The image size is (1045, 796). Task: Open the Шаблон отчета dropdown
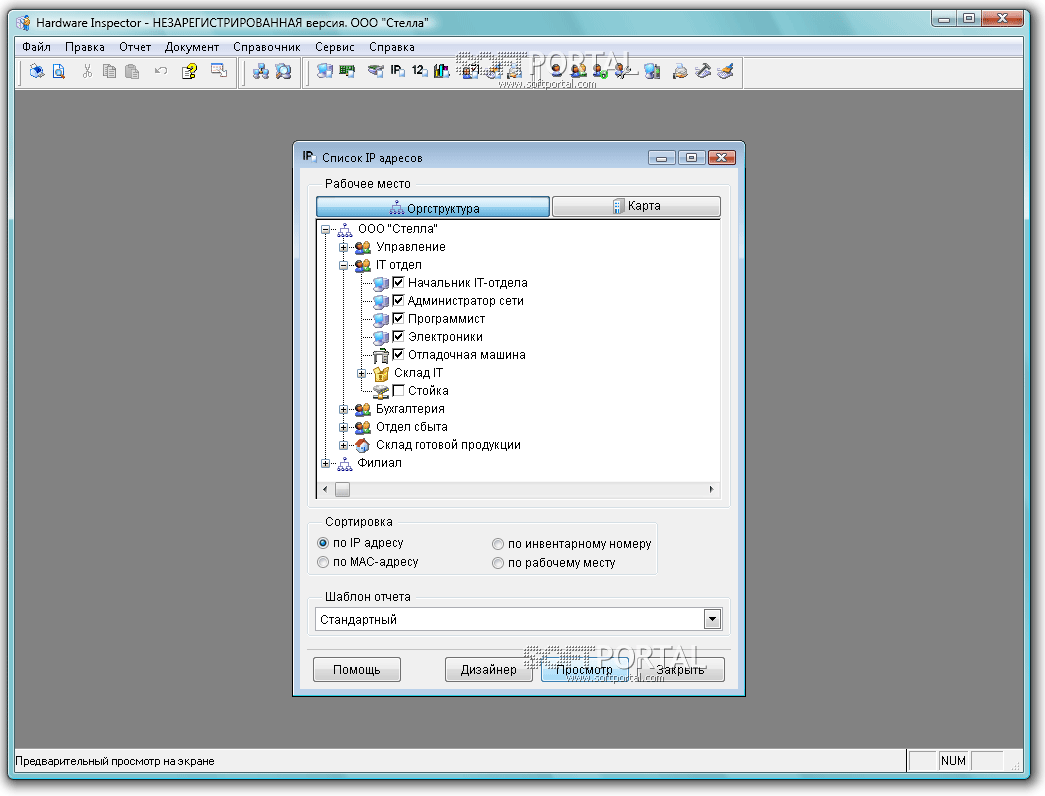712,619
